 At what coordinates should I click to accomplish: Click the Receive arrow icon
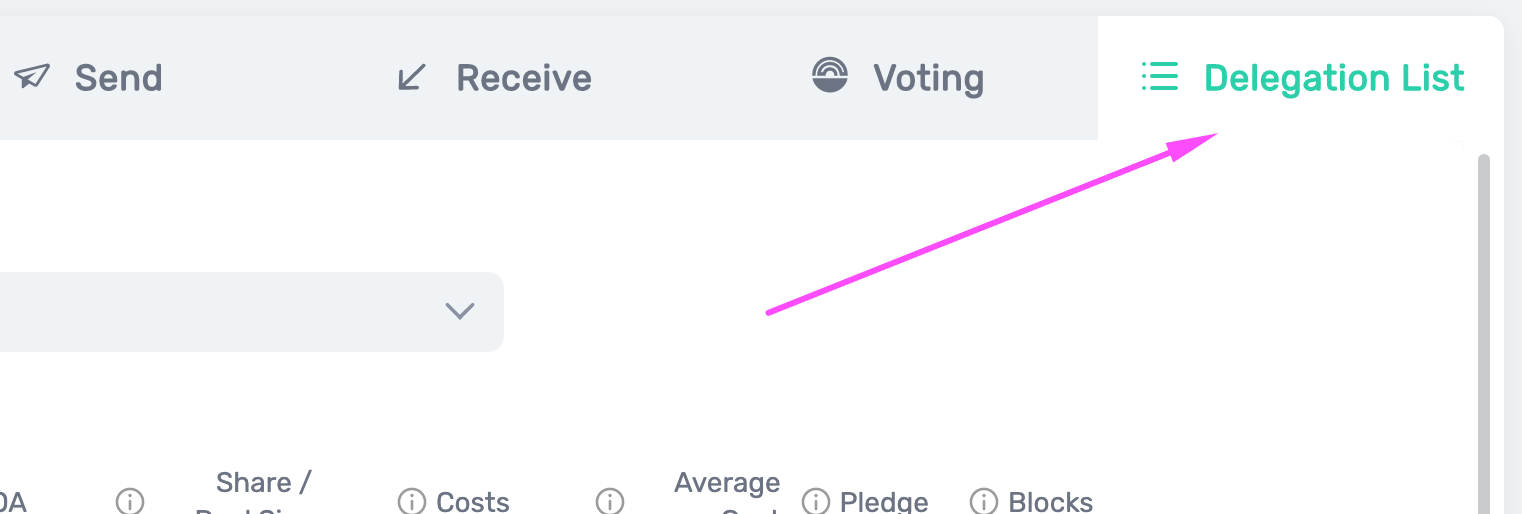(x=412, y=77)
